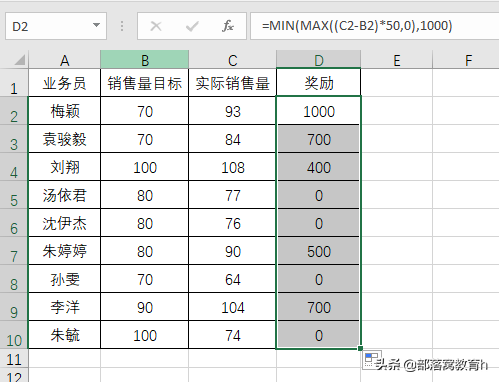Select row 7 header
The width and height of the screenshot is (499, 382).
[x=14, y=251]
